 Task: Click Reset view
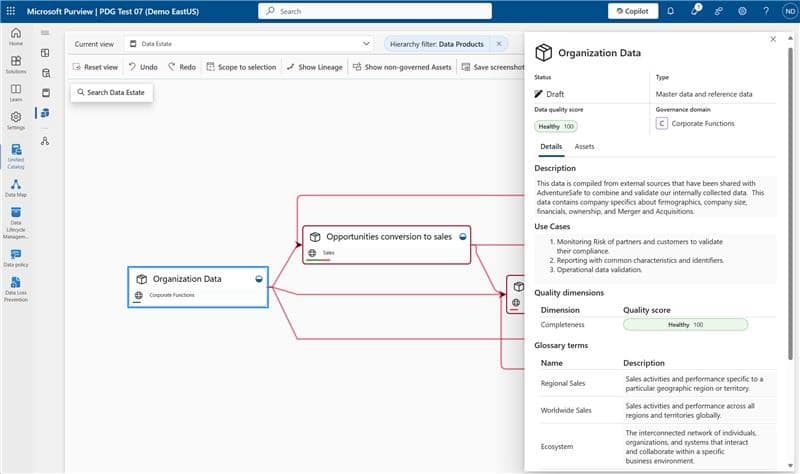click(95, 67)
